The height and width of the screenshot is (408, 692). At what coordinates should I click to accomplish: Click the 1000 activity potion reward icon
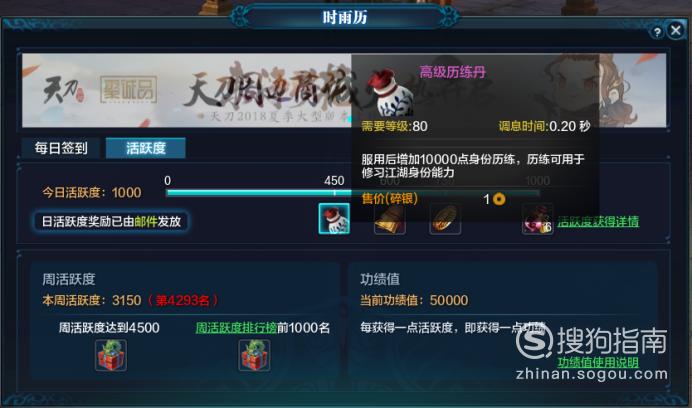tap(537, 219)
